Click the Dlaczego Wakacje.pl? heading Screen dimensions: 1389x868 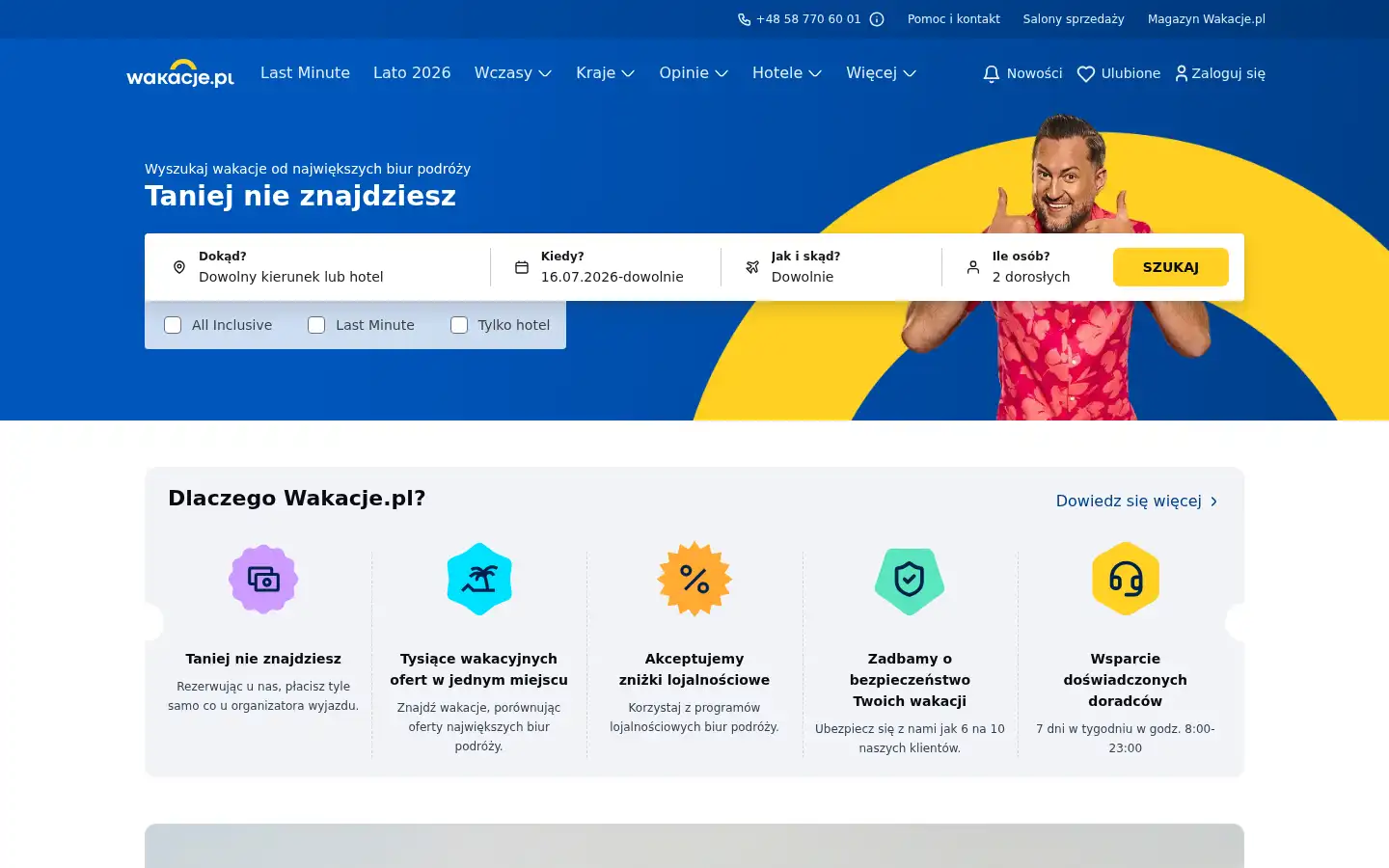[297, 499]
